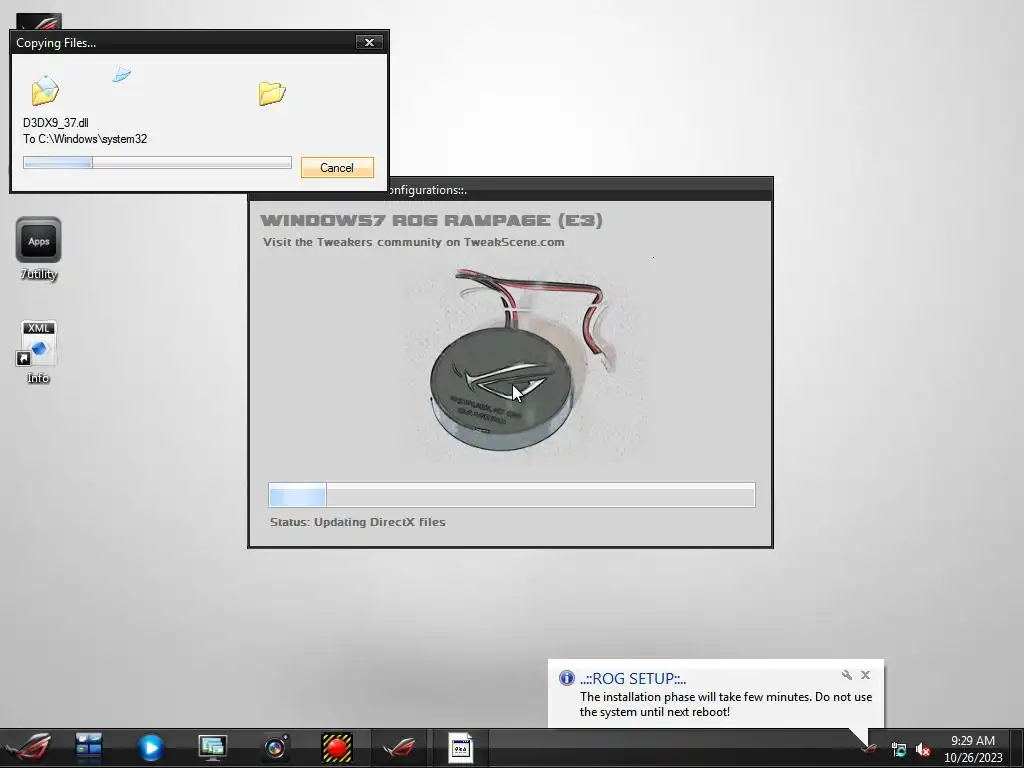
Task: Open the Info XML desktop shortcut
Action: tap(39, 352)
